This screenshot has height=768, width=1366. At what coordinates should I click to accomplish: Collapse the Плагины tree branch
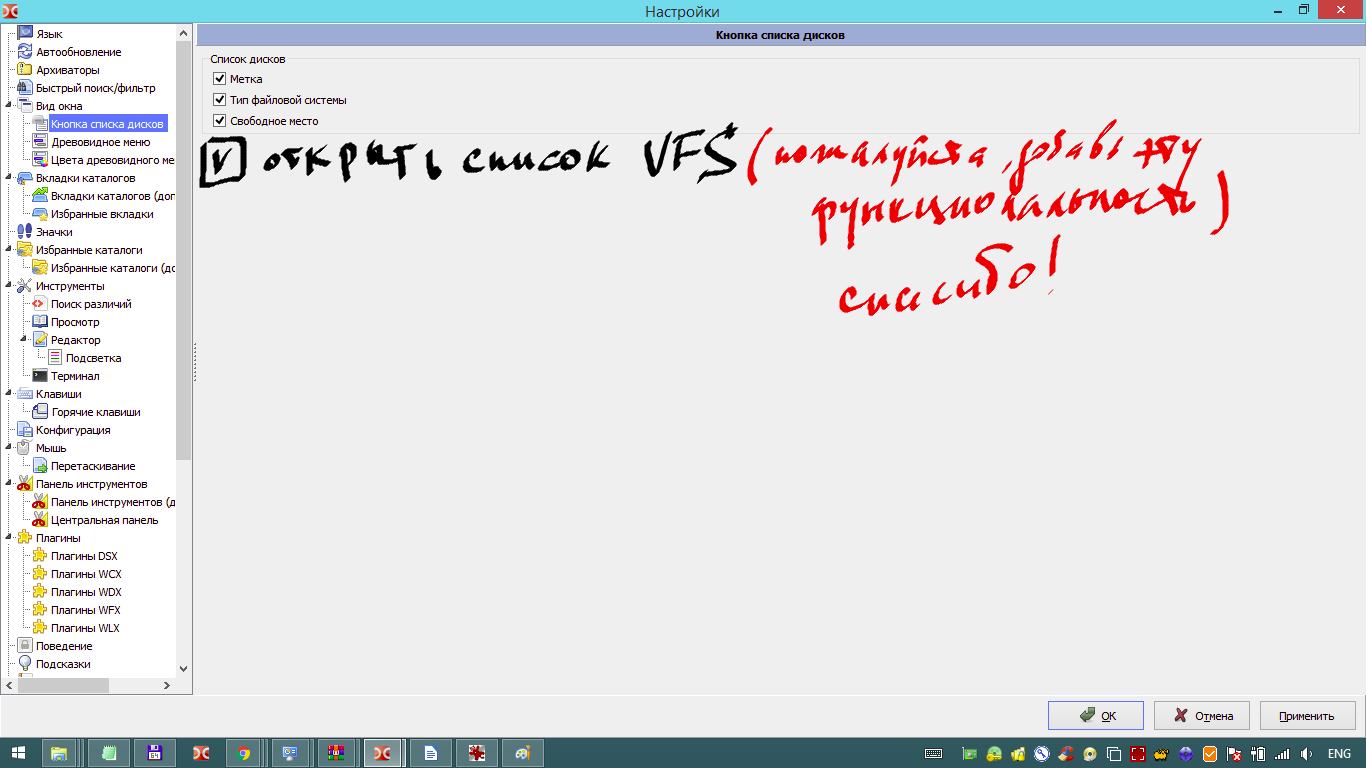coord(9,538)
